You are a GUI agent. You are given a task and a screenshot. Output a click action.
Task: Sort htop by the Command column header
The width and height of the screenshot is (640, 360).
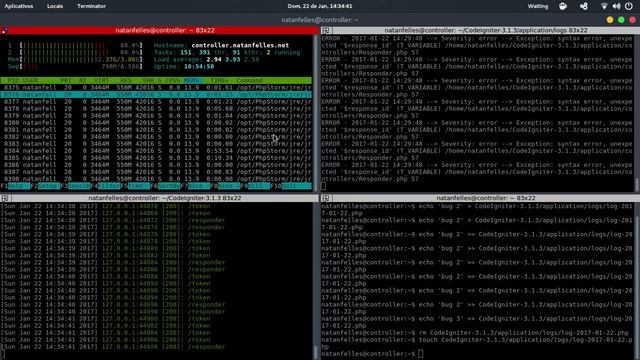pyautogui.click(x=249, y=80)
